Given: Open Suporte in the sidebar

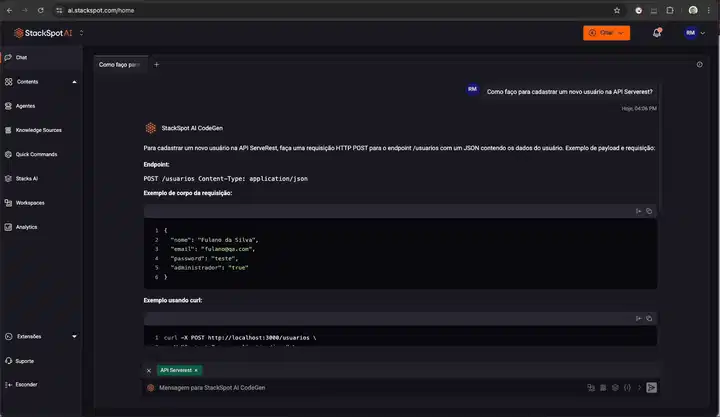Looking at the screenshot, I should point(25,360).
